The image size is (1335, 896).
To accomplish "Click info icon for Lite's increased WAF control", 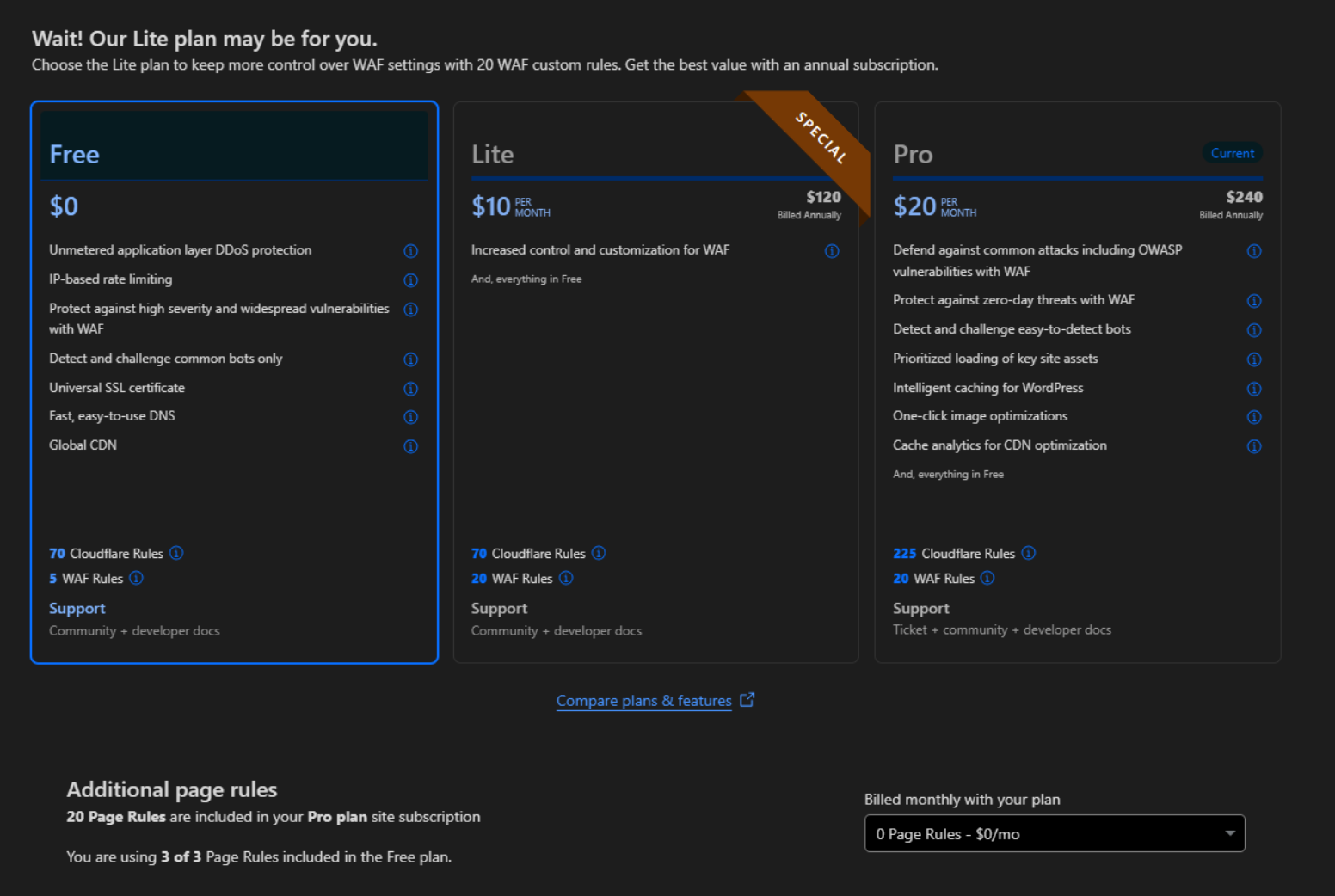I will (x=832, y=251).
